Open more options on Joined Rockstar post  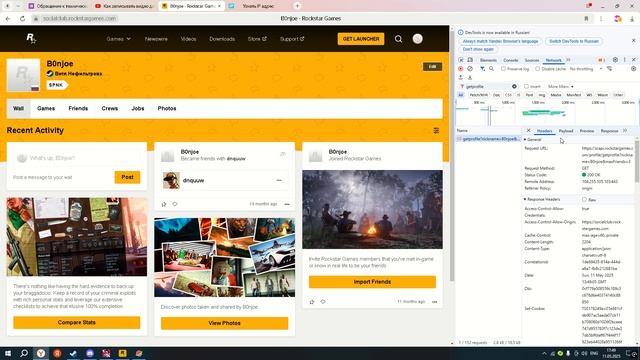435,302
